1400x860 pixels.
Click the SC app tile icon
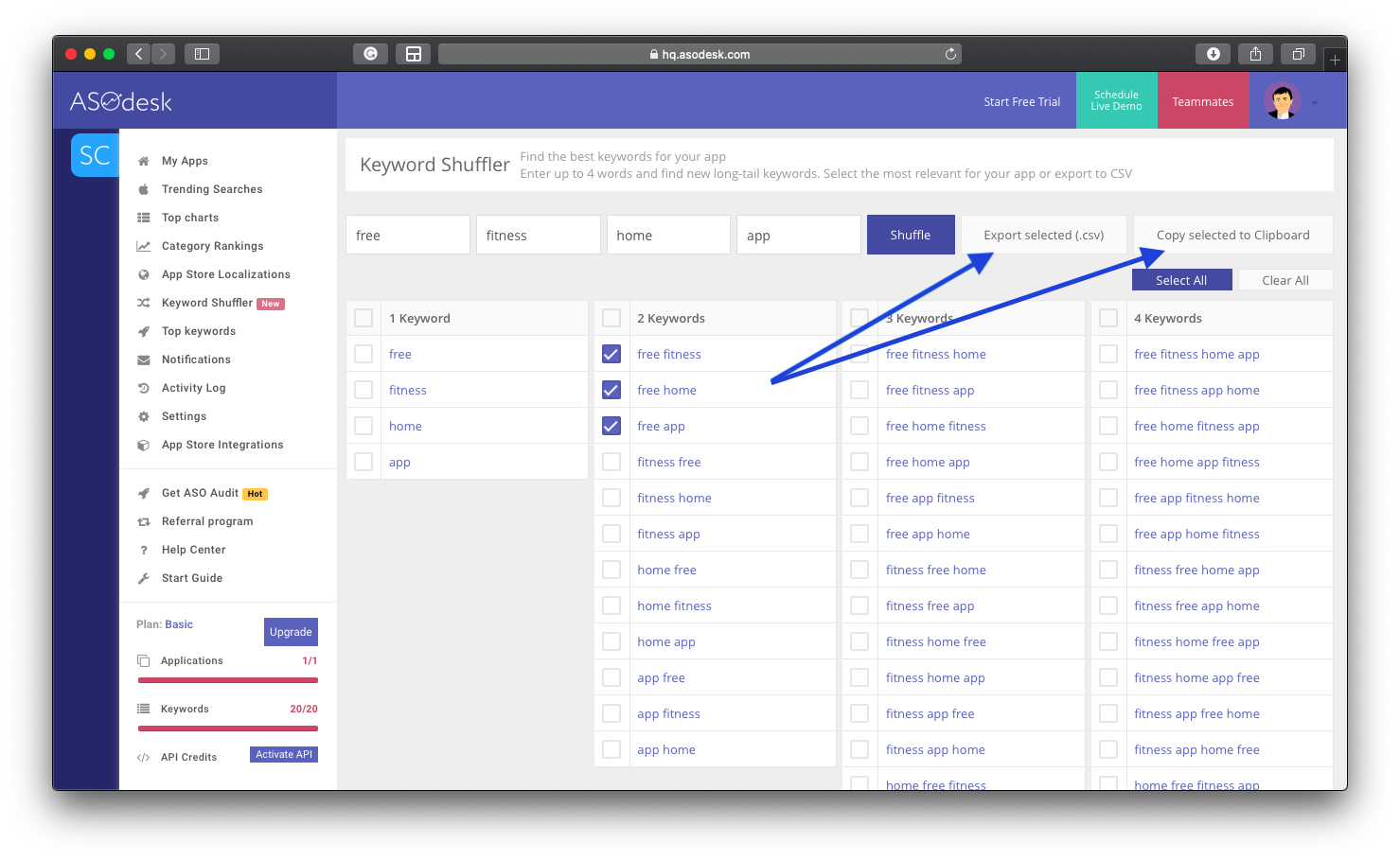[x=95, y=155]
